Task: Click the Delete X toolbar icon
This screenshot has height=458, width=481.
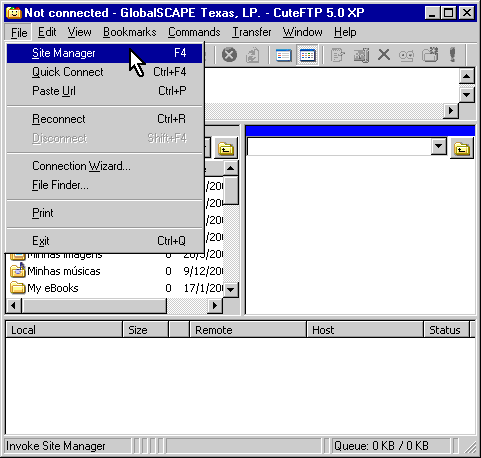Action: click(x=384, y=54)
